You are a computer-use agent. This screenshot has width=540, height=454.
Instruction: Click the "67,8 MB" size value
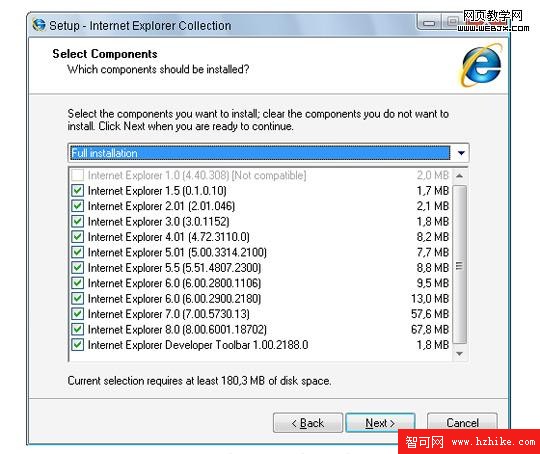coord(430,329)
